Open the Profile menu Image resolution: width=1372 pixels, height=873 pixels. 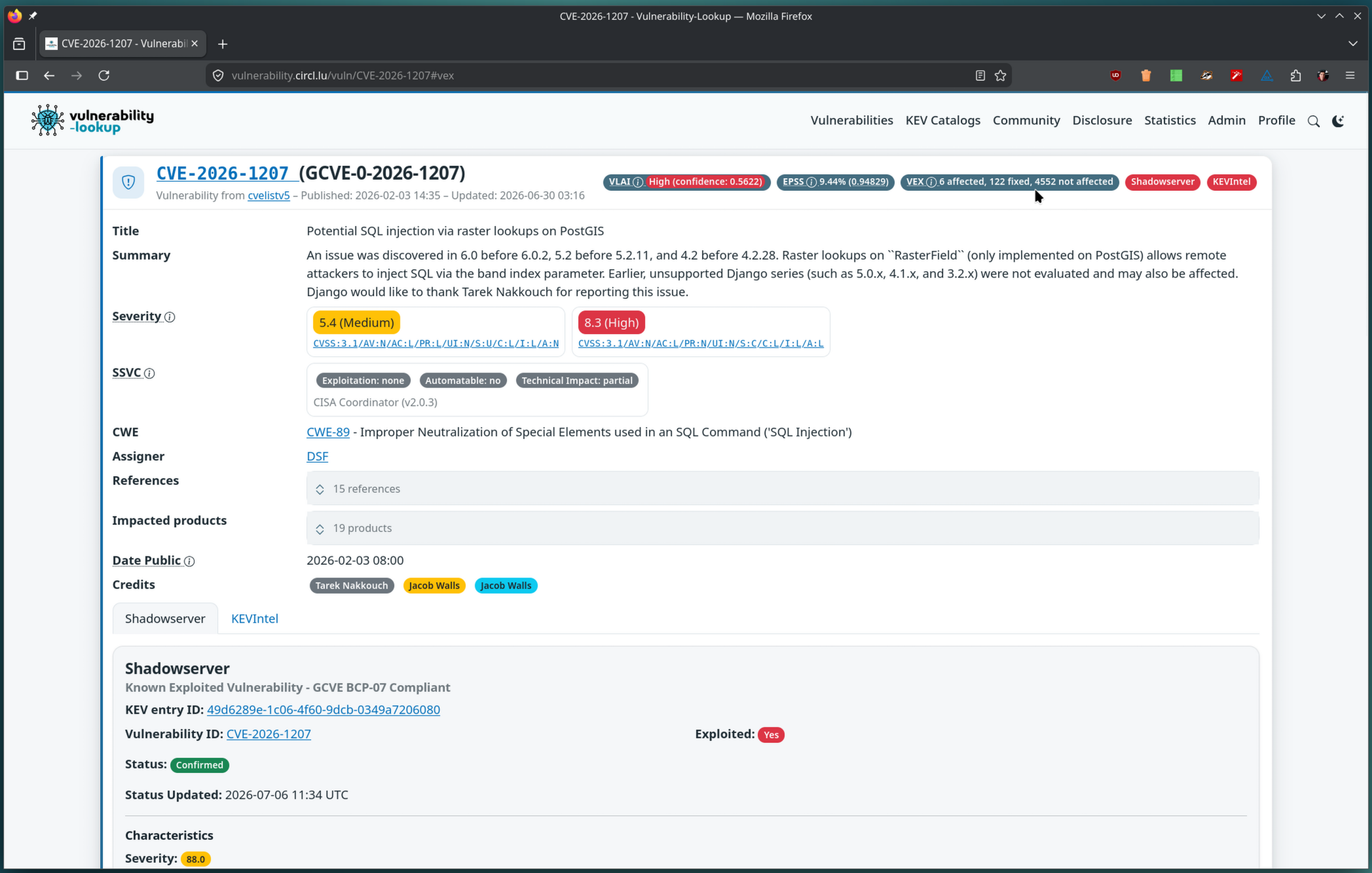pyautogui.click(x=1276, y=121)
